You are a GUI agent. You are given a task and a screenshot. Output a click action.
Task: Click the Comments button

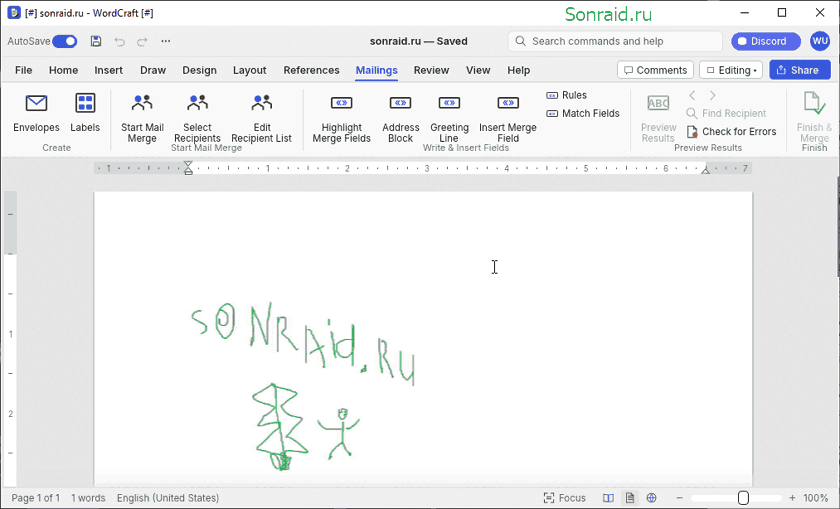point(655,70)
